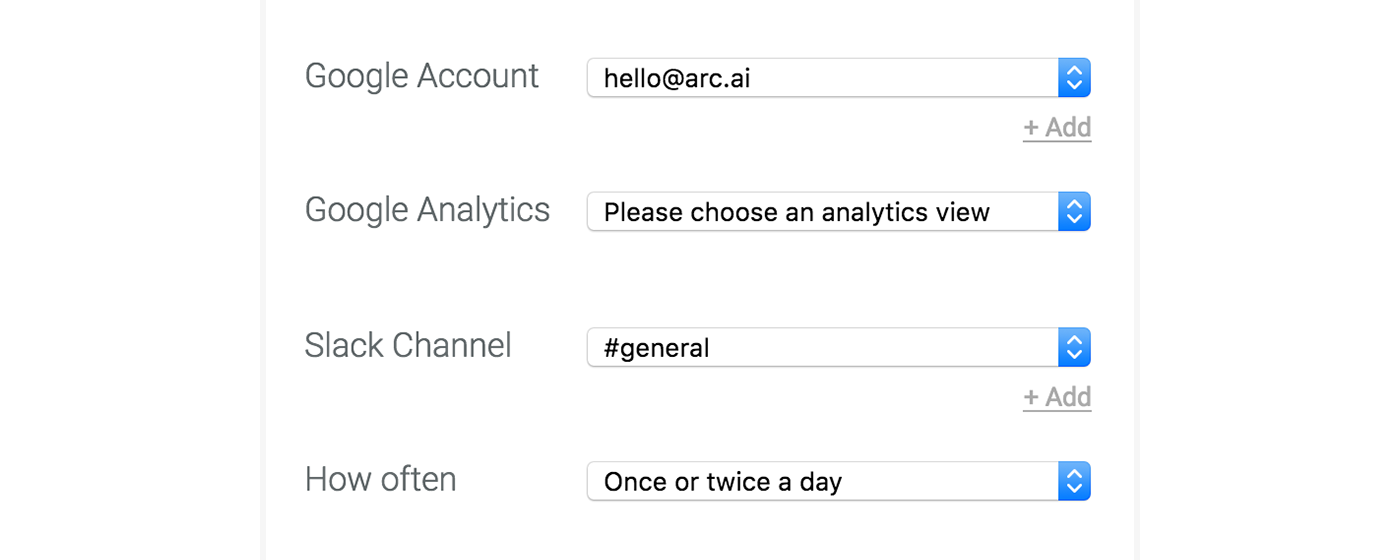
Task: Click the down chevron in How often stepper
Action: pos(1074,489)
